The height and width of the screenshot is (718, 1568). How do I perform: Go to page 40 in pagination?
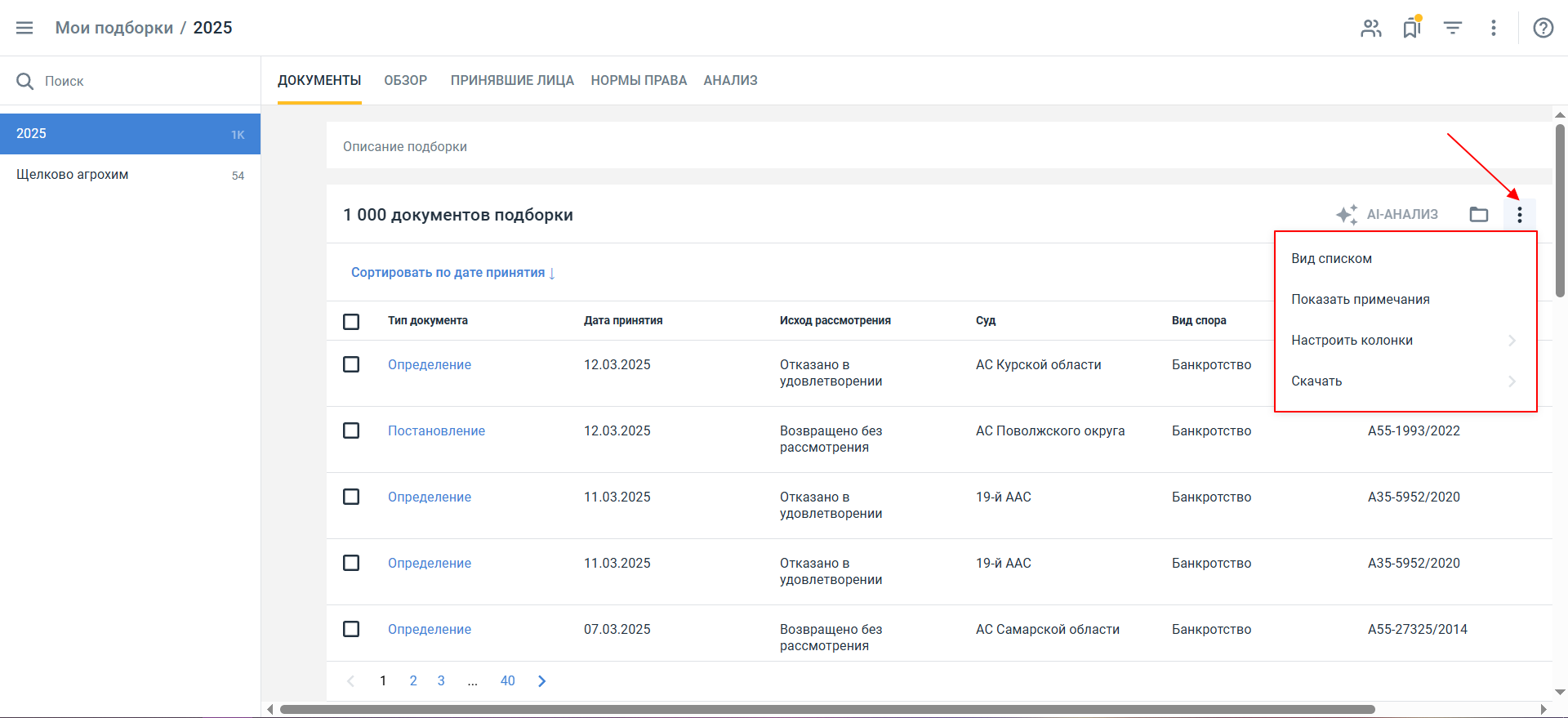(507, 681)
